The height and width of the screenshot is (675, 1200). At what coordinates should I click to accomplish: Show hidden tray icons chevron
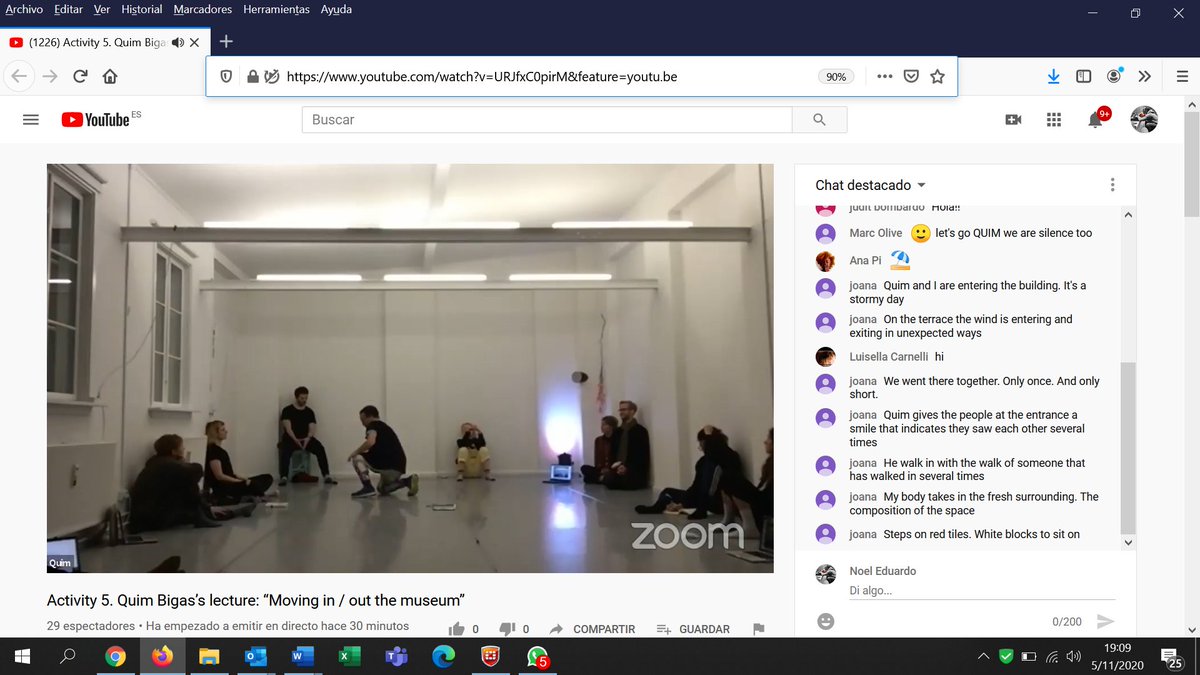(x=983, y=657)
